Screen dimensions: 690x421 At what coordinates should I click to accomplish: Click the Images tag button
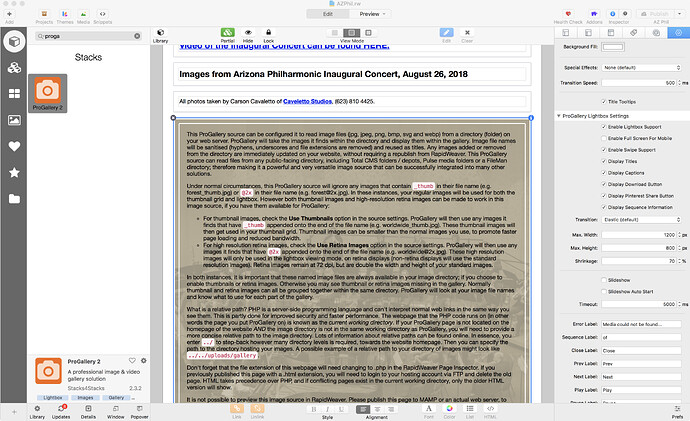[85, 398]
